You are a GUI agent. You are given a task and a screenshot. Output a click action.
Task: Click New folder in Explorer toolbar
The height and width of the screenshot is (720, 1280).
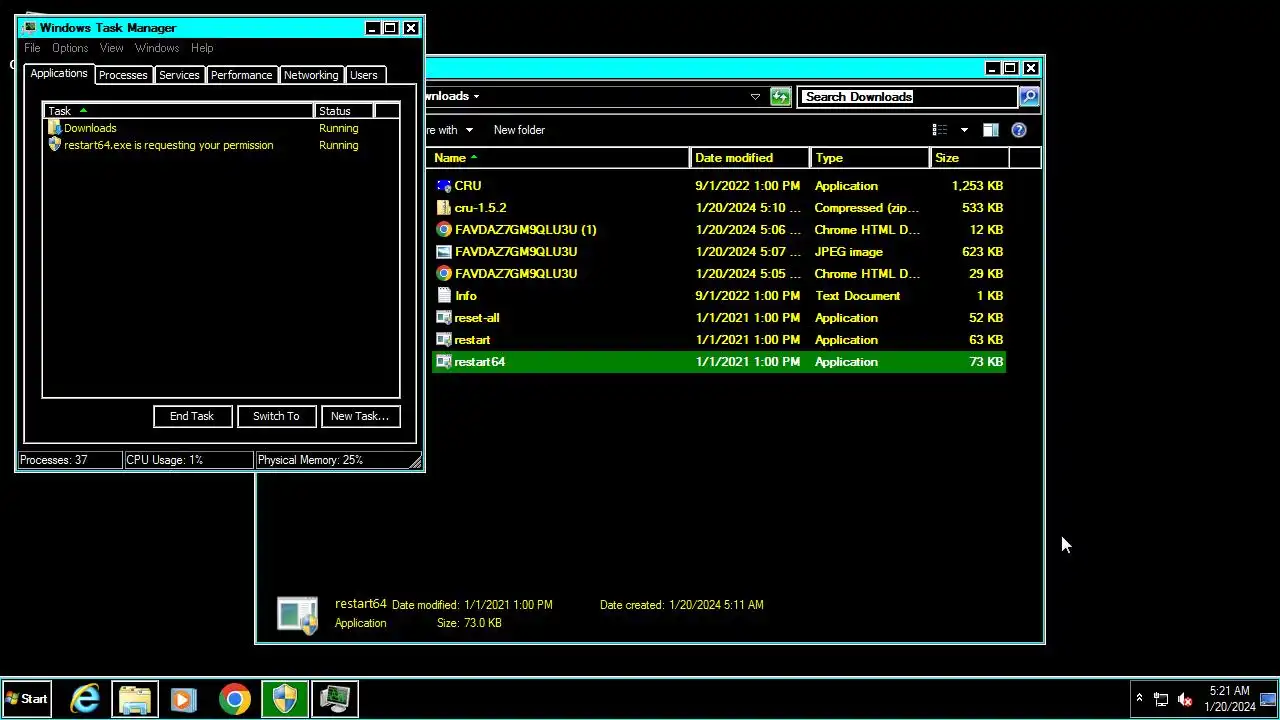(x=519, y=130)
